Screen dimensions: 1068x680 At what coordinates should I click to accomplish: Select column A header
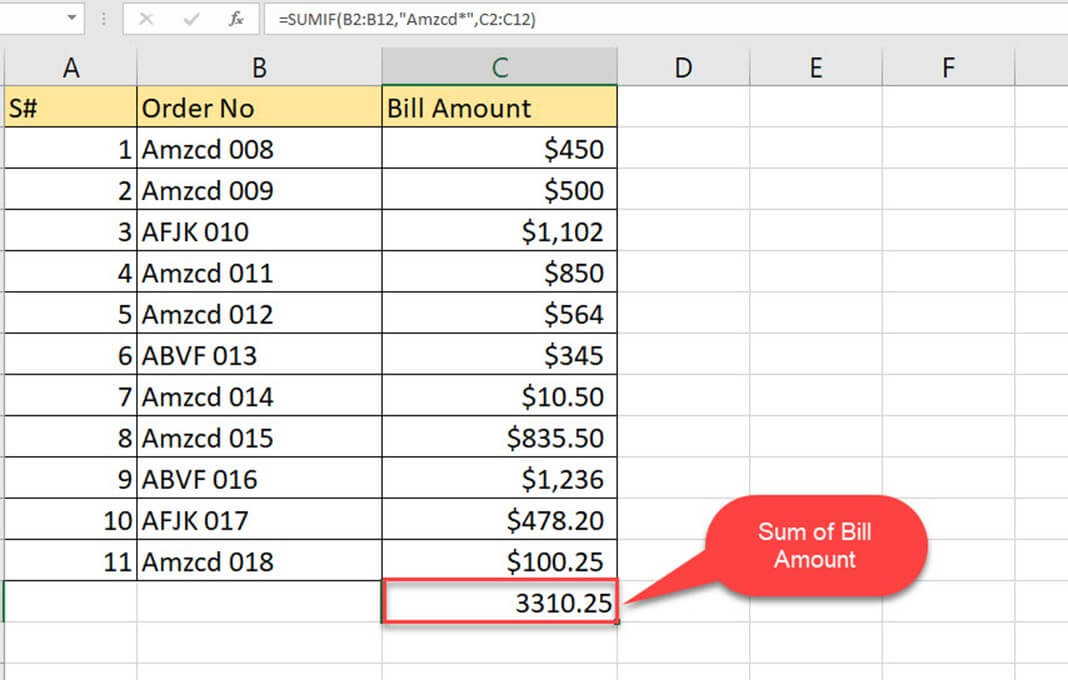click(70, 67)
